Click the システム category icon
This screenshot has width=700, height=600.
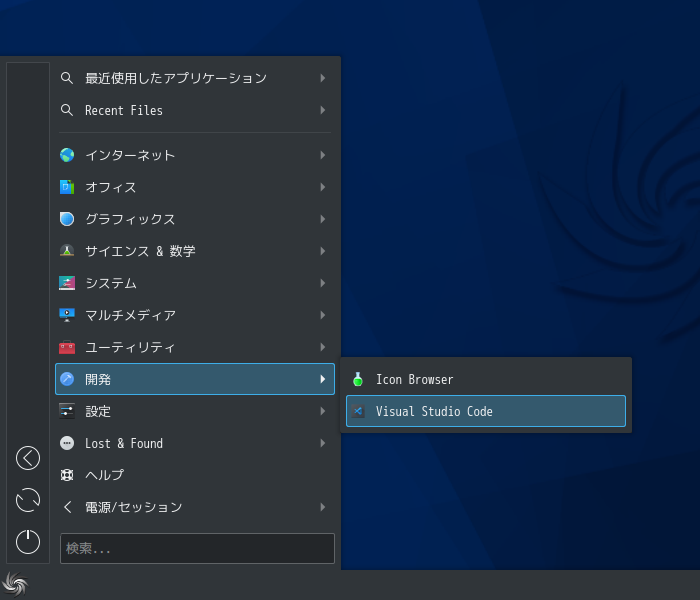[x=67, y=283]
